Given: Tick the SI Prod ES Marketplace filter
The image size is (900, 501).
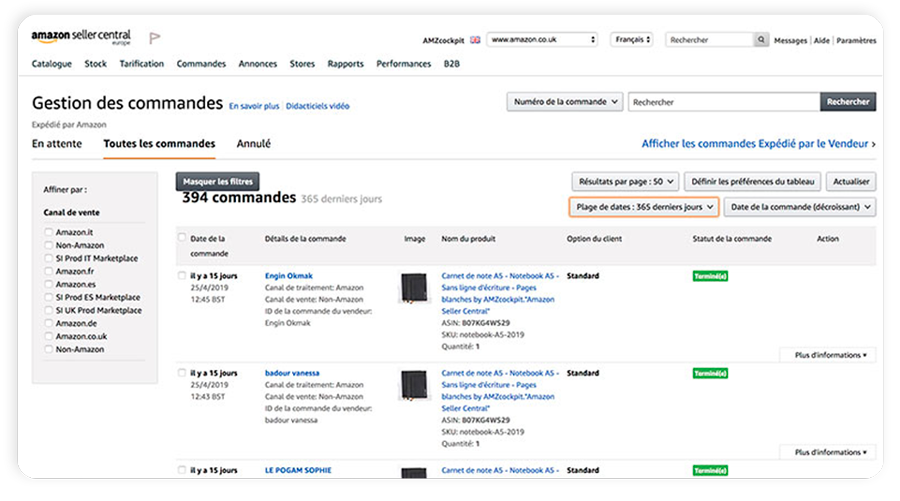Looking at the screenshot, I should coord(49,297).
